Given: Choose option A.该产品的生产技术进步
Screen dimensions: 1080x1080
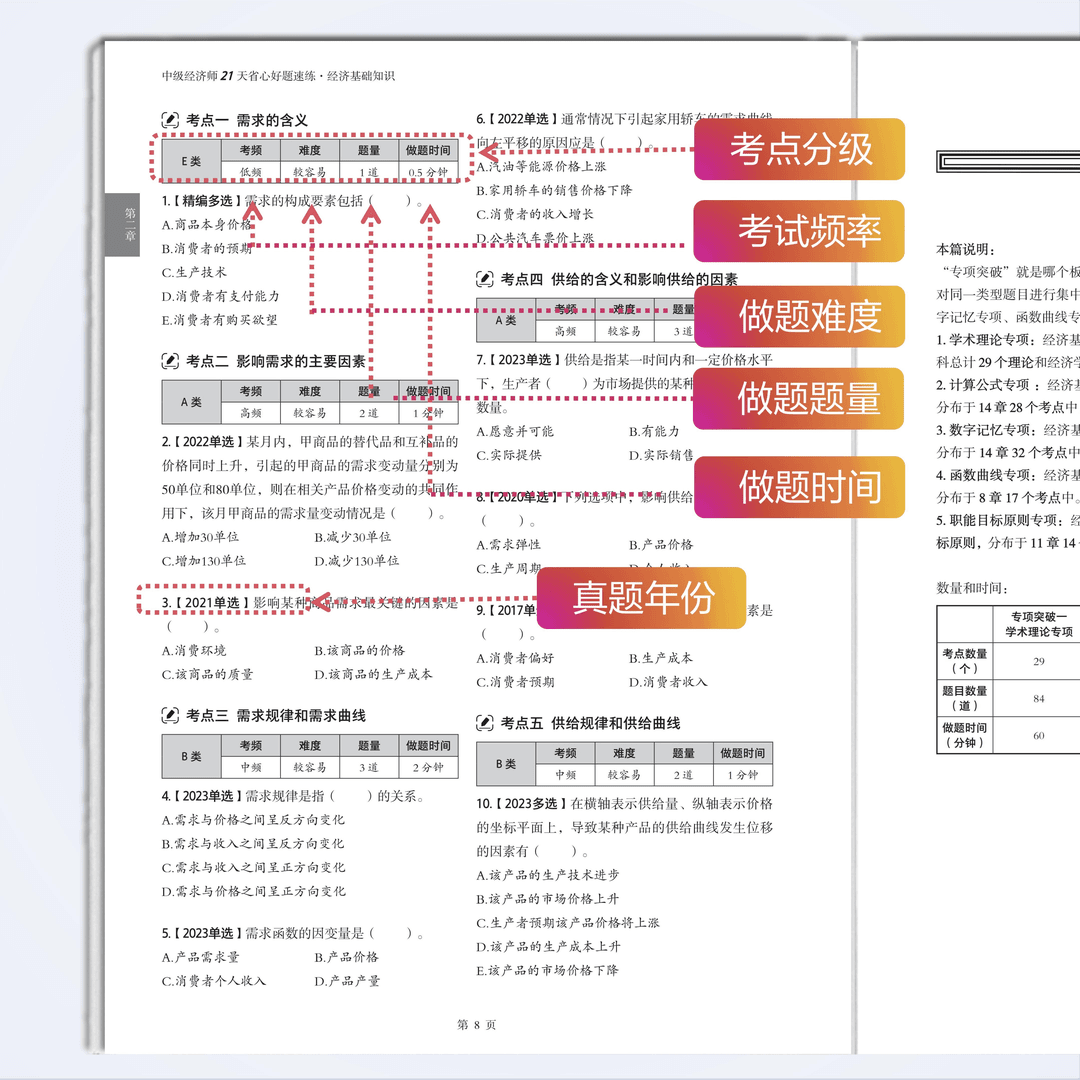Looking at the screenshot, I should tap(548, 875).
